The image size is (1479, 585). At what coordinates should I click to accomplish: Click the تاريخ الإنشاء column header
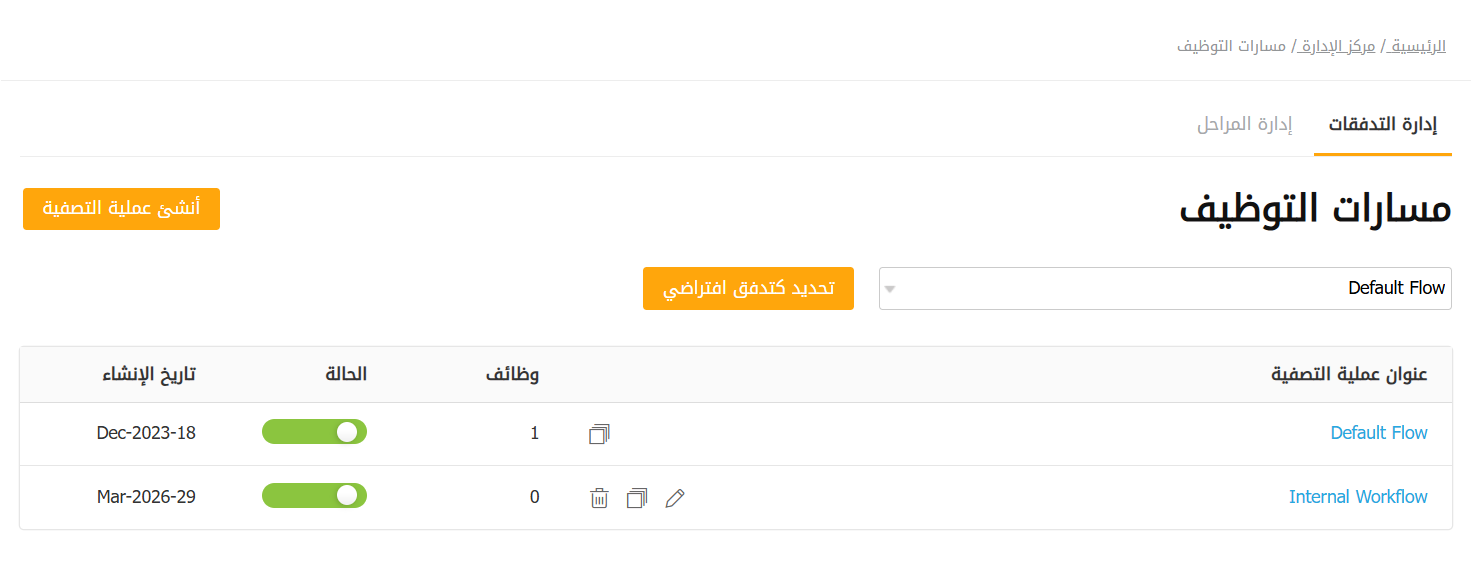pyautogui.click(x=149, y=375)
